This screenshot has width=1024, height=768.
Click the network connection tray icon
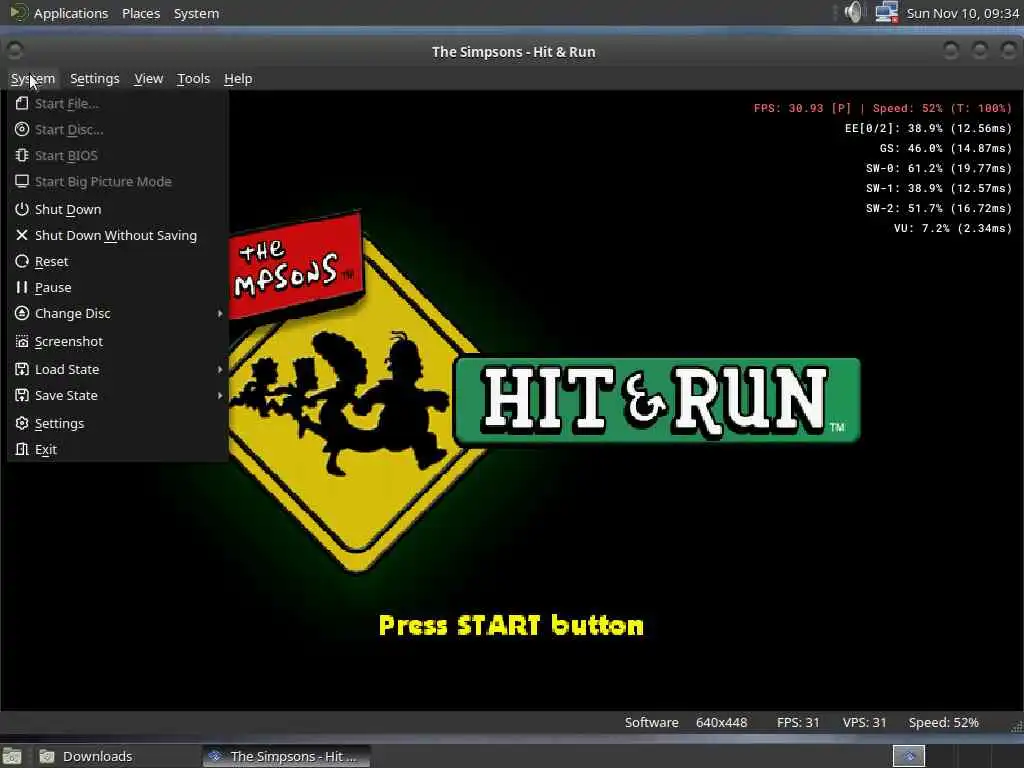[886, 12]
